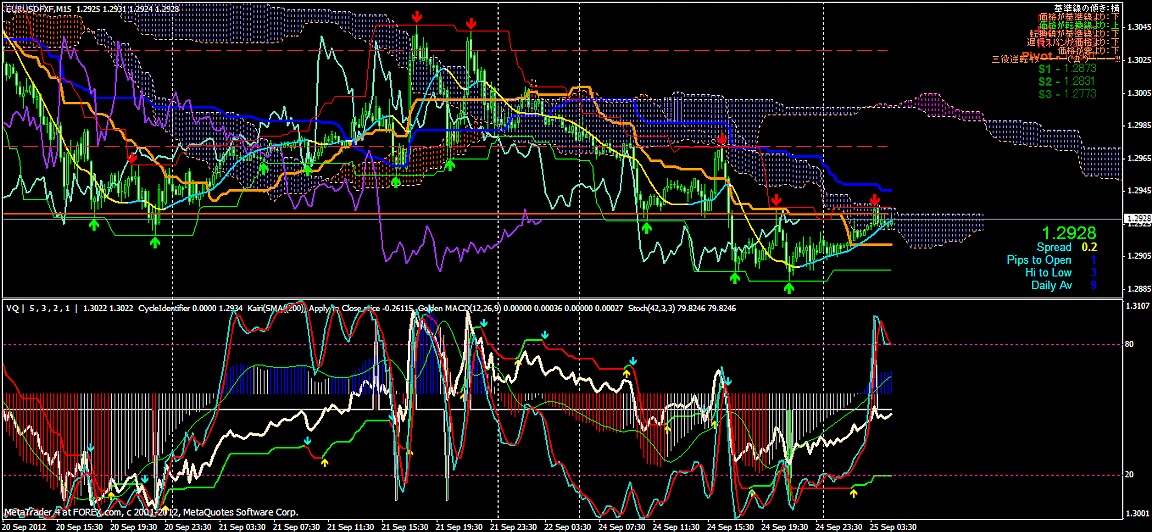
Task: Click the 1.3045 tick on price scale
Action: click(1137, 28)
